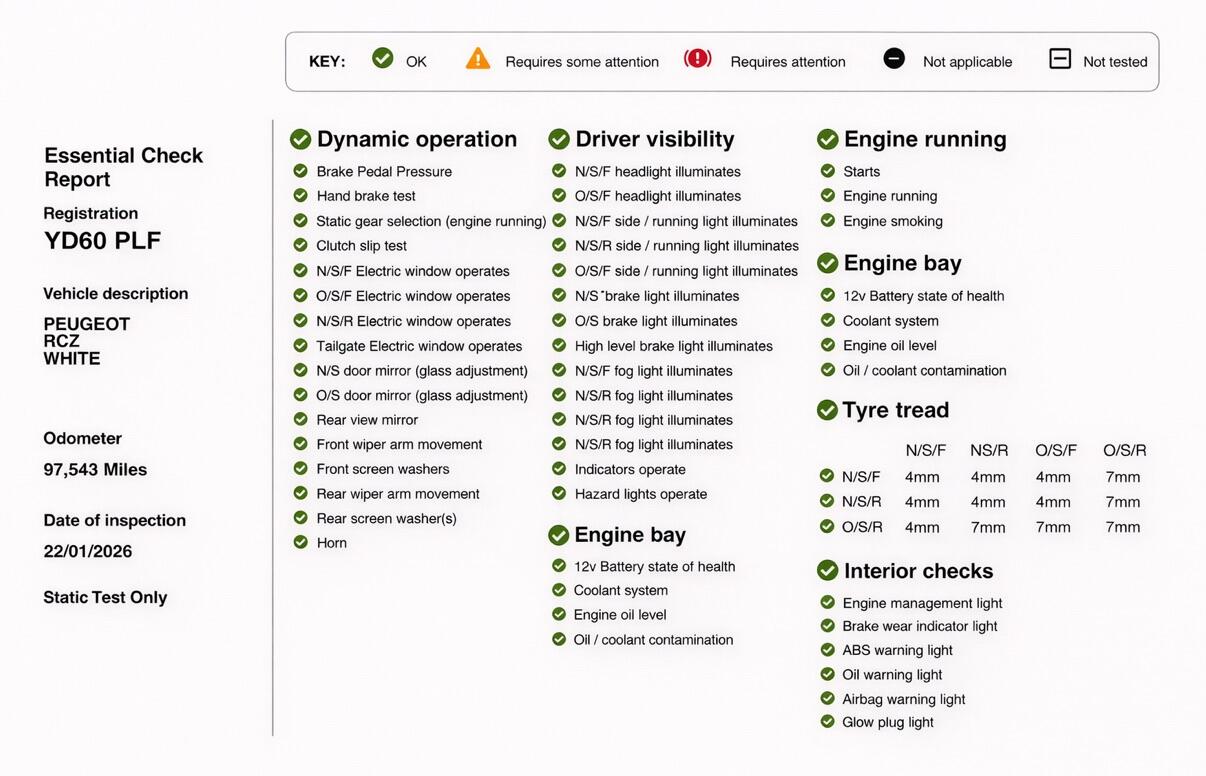
Task: Click the checkmark next to Hazard lights operate
Action: pyautogui.click(x=559, y=493)
